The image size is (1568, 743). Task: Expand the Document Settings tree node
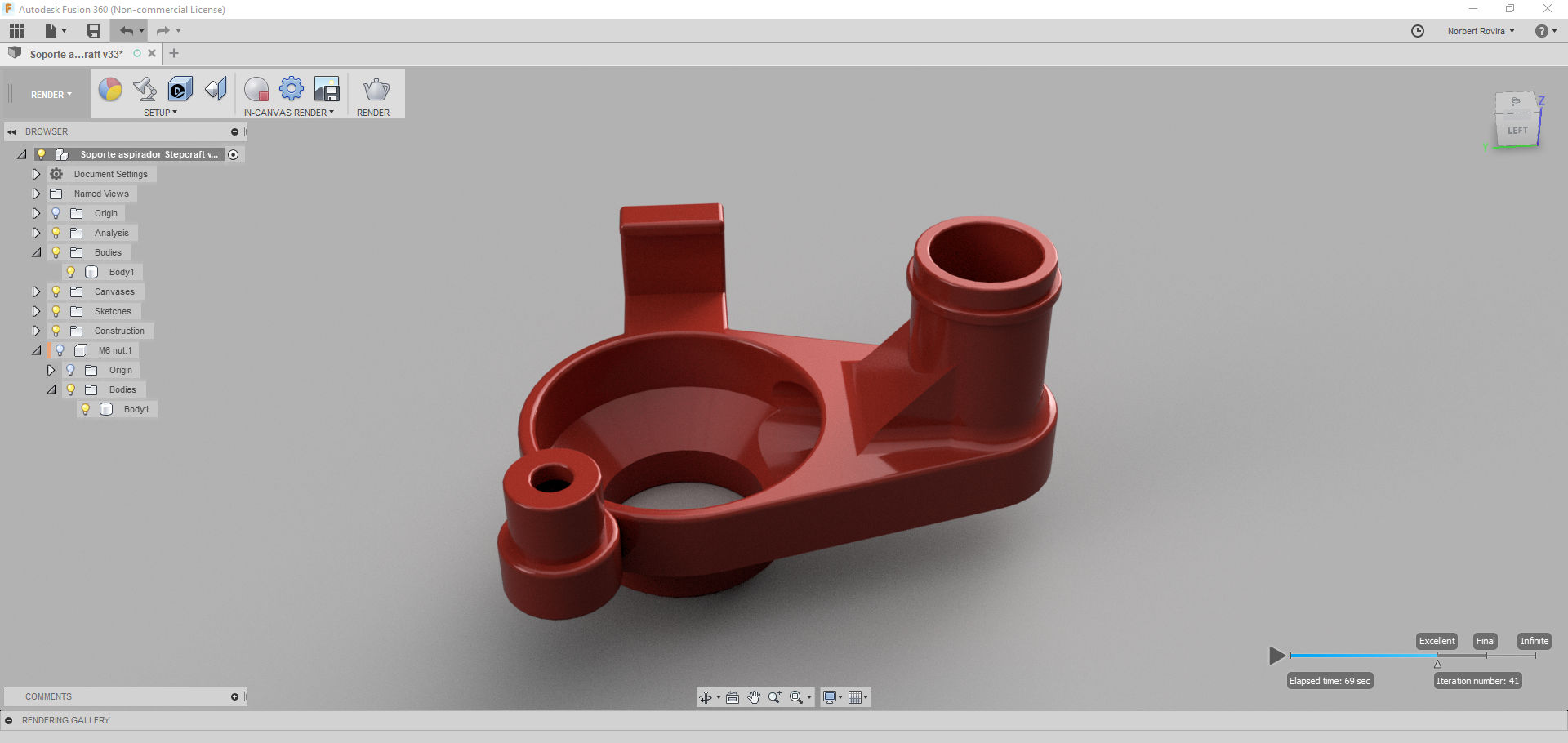tap(36, 174)
